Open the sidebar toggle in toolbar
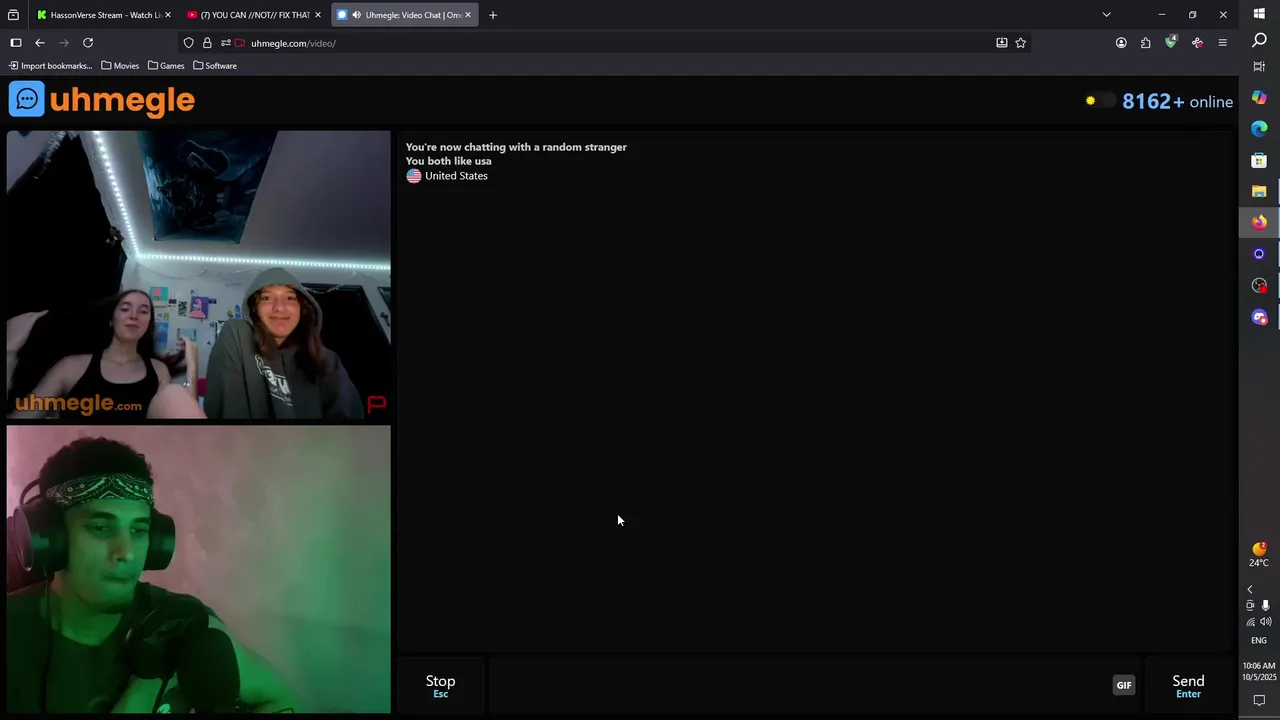This screenshot has height=720, width=1280. coord(16,43)
